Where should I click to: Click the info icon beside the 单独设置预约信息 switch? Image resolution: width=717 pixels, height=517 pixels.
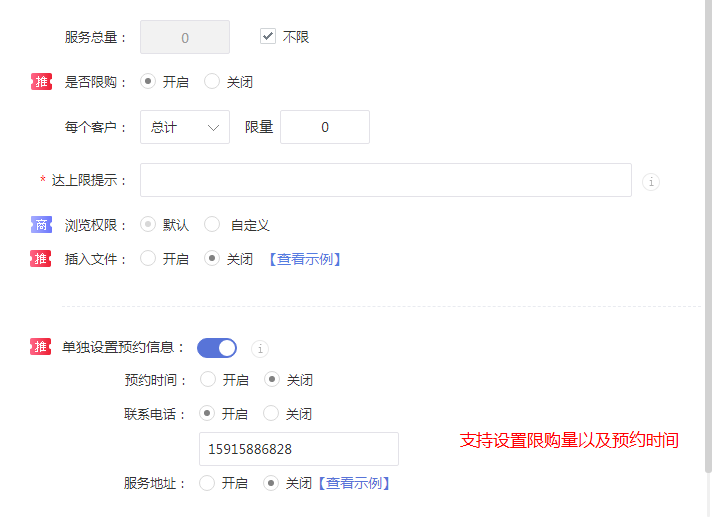coord(260,349)
